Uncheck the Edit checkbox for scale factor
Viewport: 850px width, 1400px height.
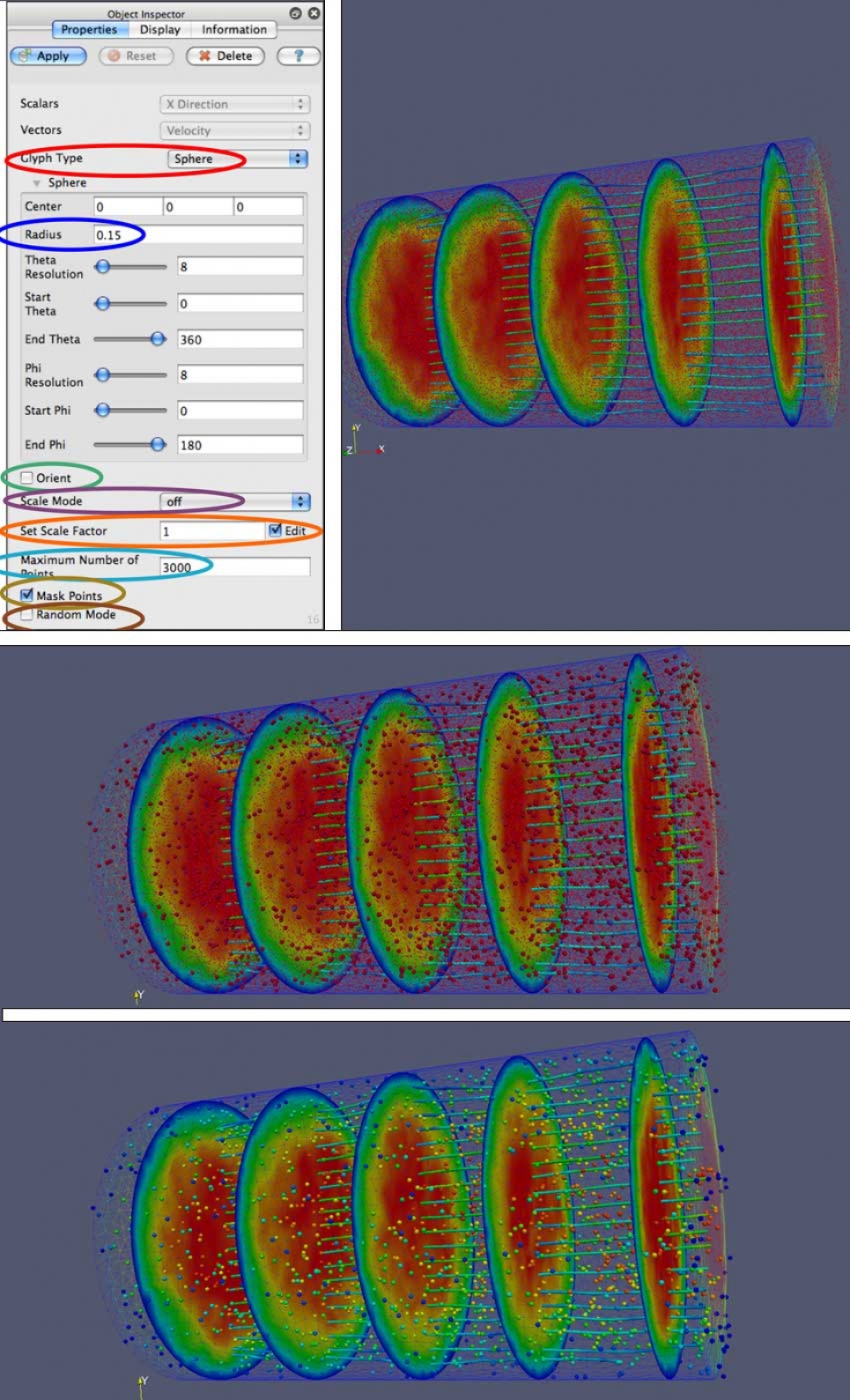pos(276,530)
